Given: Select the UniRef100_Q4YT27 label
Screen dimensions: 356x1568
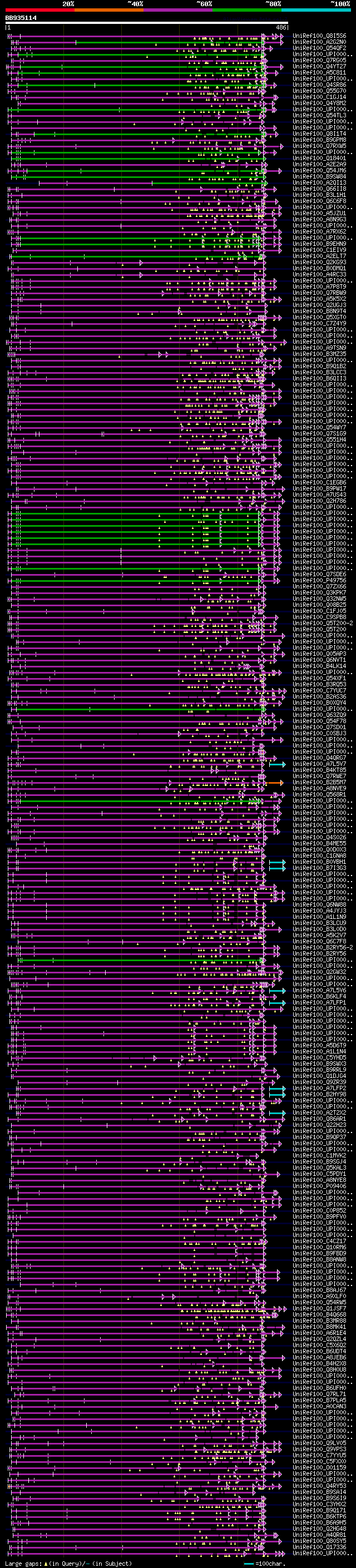Looking at the screenshot, I should point(319,66).
